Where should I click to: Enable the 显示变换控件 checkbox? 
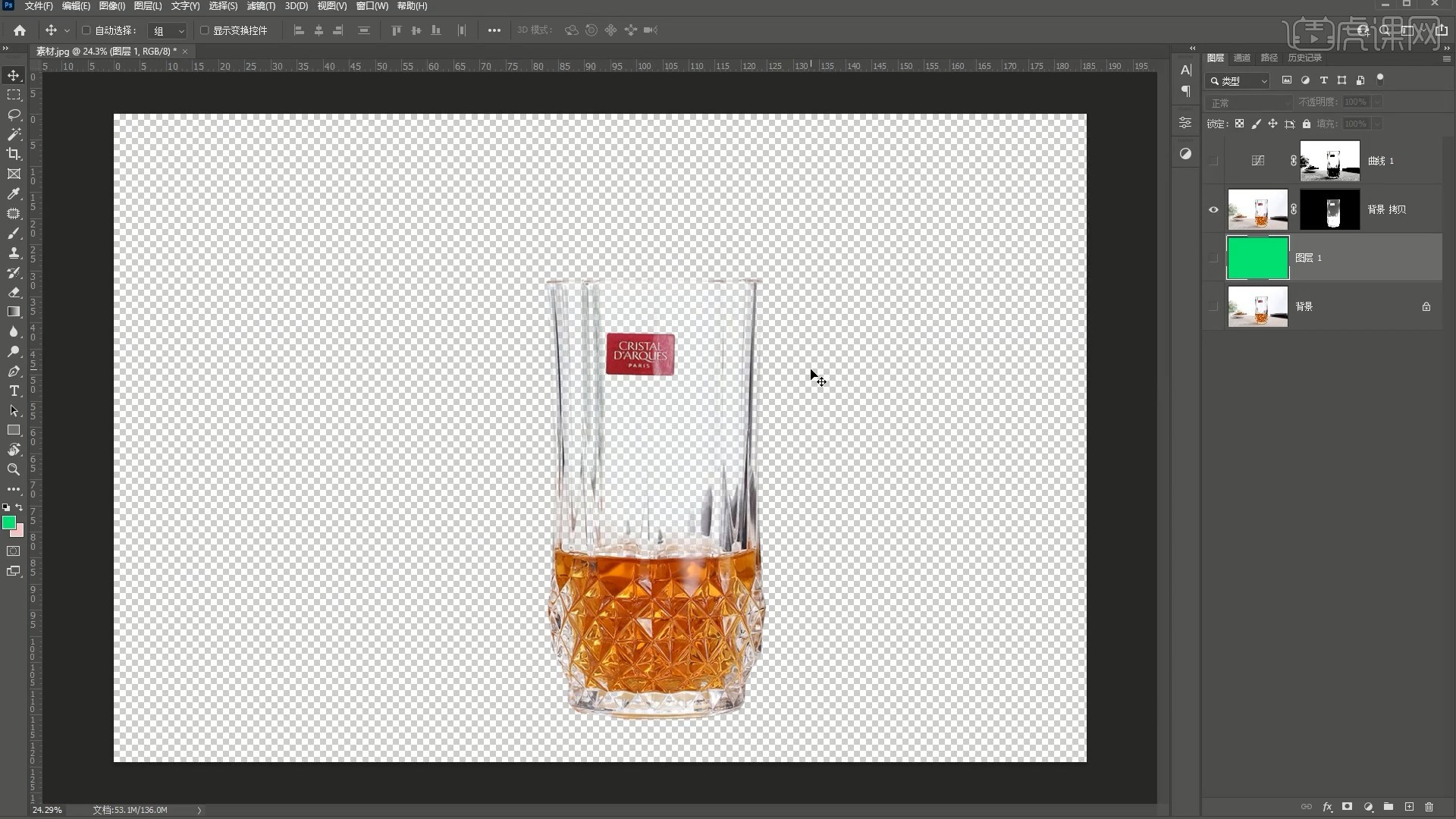[204, 30]
